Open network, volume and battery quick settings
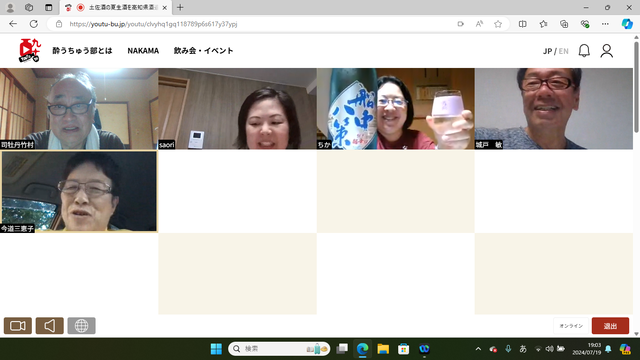Screen dimensions: 640x360 549,349
